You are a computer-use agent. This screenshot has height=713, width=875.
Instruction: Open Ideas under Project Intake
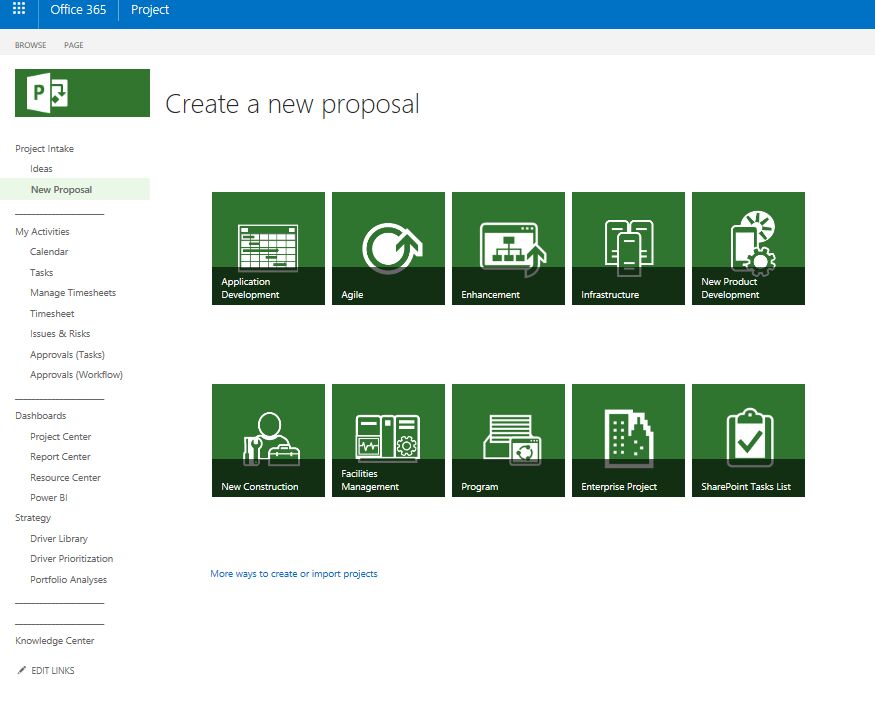click(x=41, y=169)
